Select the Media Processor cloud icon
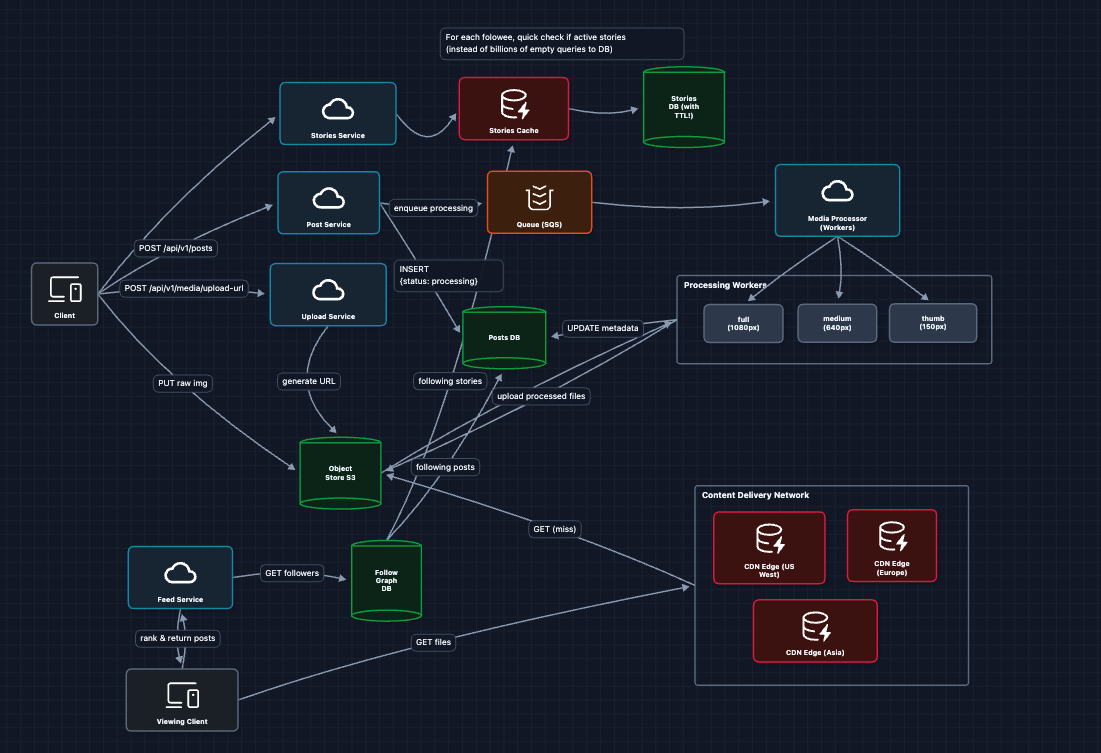Screen dimensions: 1101x753 837,191
